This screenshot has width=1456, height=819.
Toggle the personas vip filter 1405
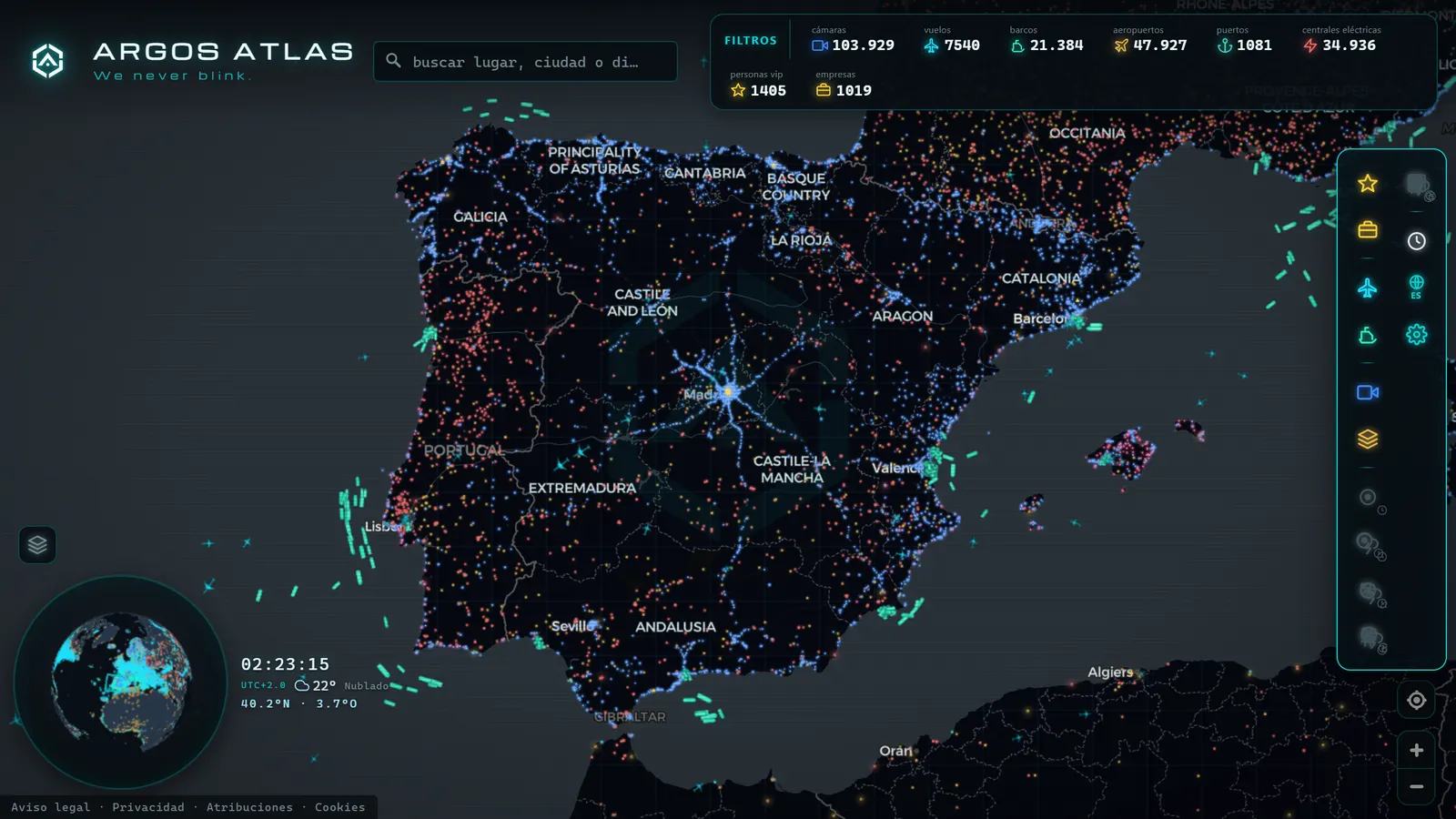(x=758, y=85)
